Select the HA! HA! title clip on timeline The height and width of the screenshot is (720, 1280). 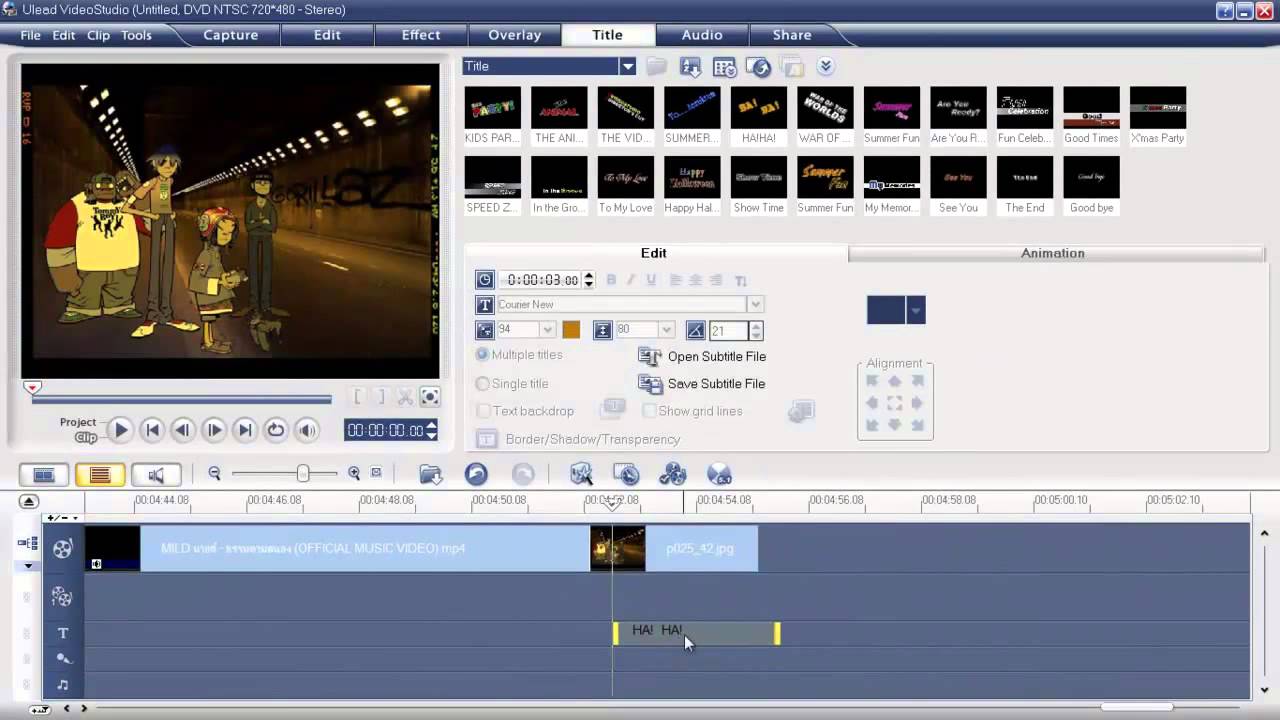pos(696,633)
